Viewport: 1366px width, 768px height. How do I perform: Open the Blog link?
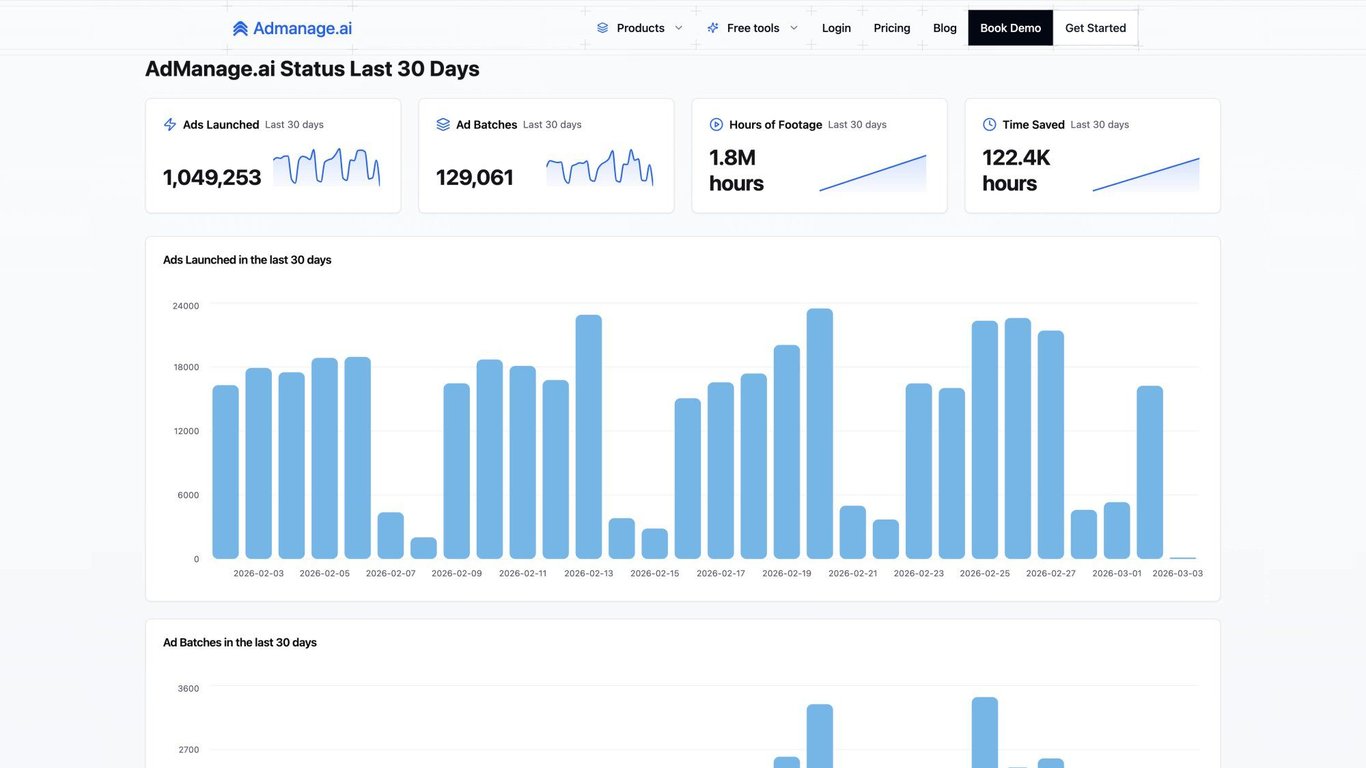(x=945, y=28)
